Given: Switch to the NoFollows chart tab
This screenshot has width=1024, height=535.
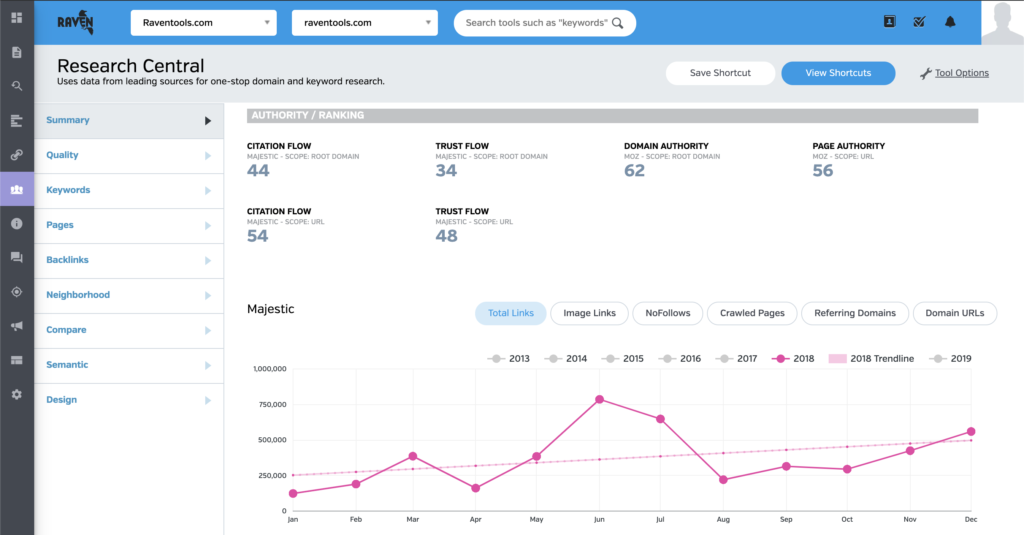Looking at the screenshot, I should (x=667, y=313).
